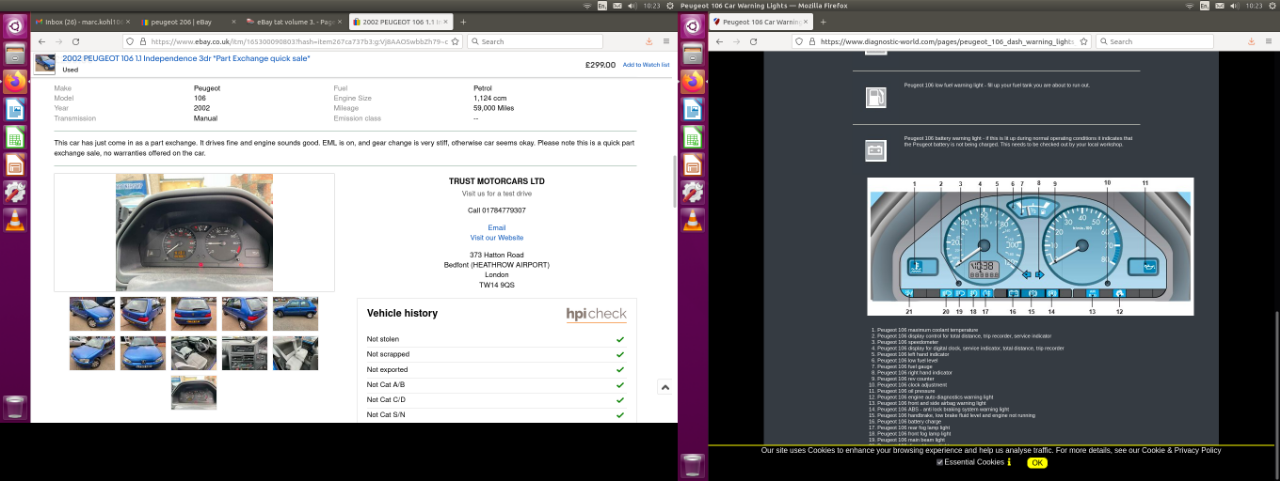
Task: Go back in the diagnostic-world Firefox window
Action: point(719,42)
